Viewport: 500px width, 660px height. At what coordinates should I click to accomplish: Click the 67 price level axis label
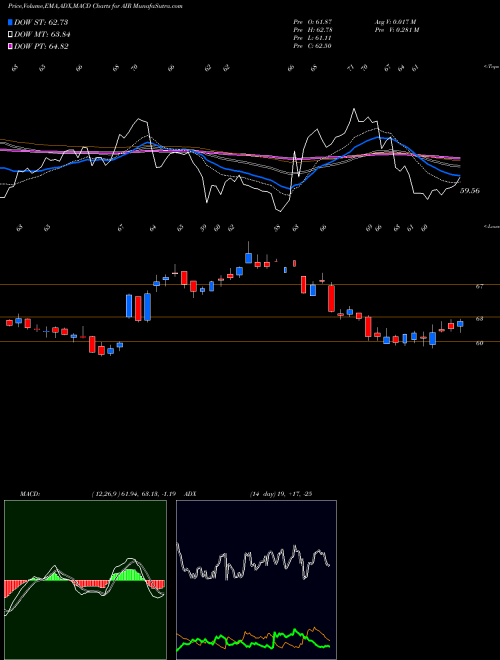click(x=479, y=287)
